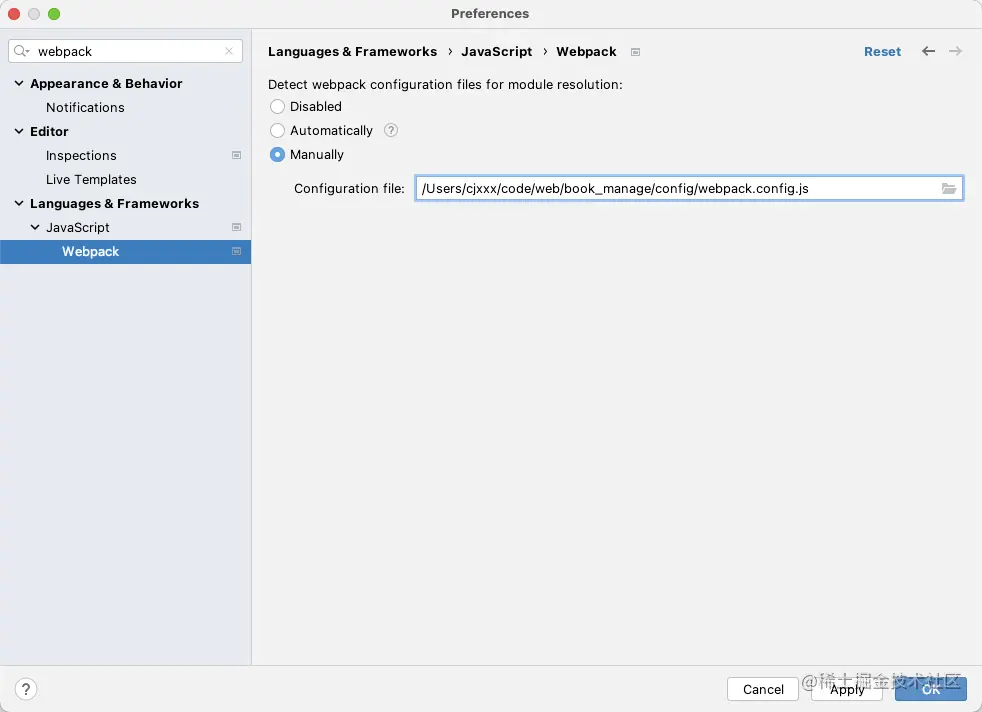The image size is (982, 712).
Task: Collapse Languages & Frameworks section
Action: tap(19, 204)
